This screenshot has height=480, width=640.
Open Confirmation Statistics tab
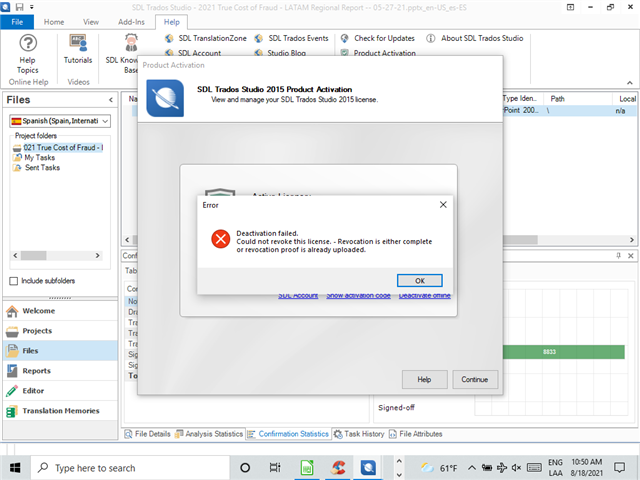[x=288, y=434]
